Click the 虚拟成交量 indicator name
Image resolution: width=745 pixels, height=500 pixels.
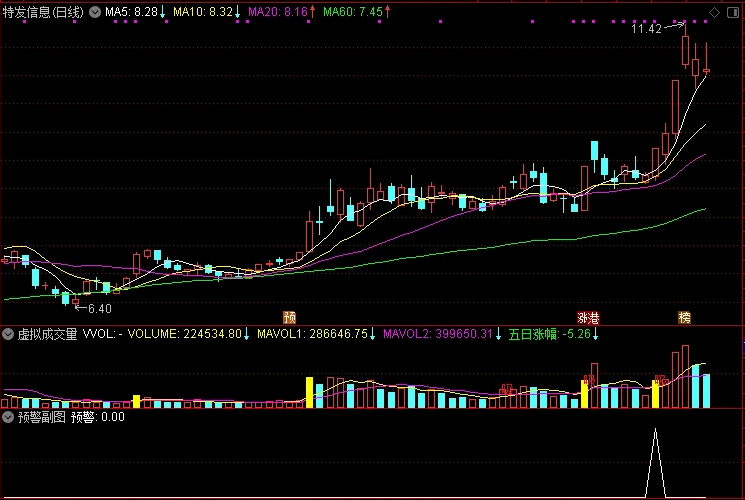point(48,334)
